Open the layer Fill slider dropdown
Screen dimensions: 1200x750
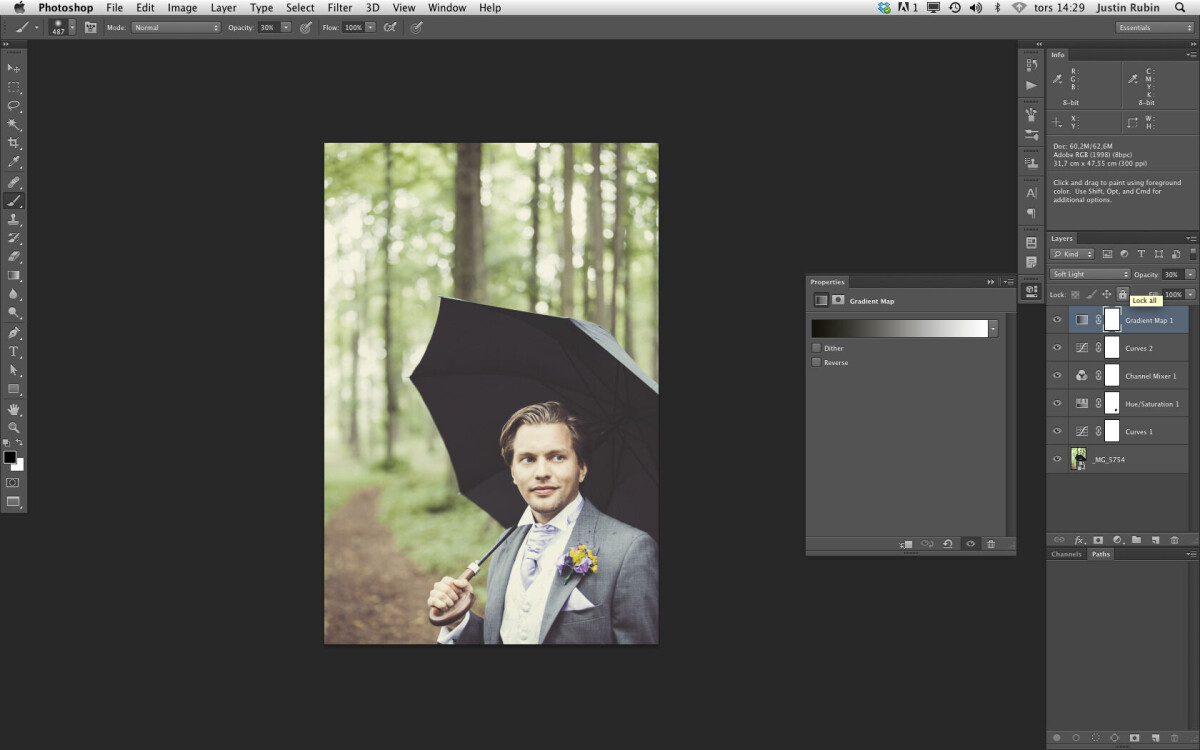(x=1190, y=294)
